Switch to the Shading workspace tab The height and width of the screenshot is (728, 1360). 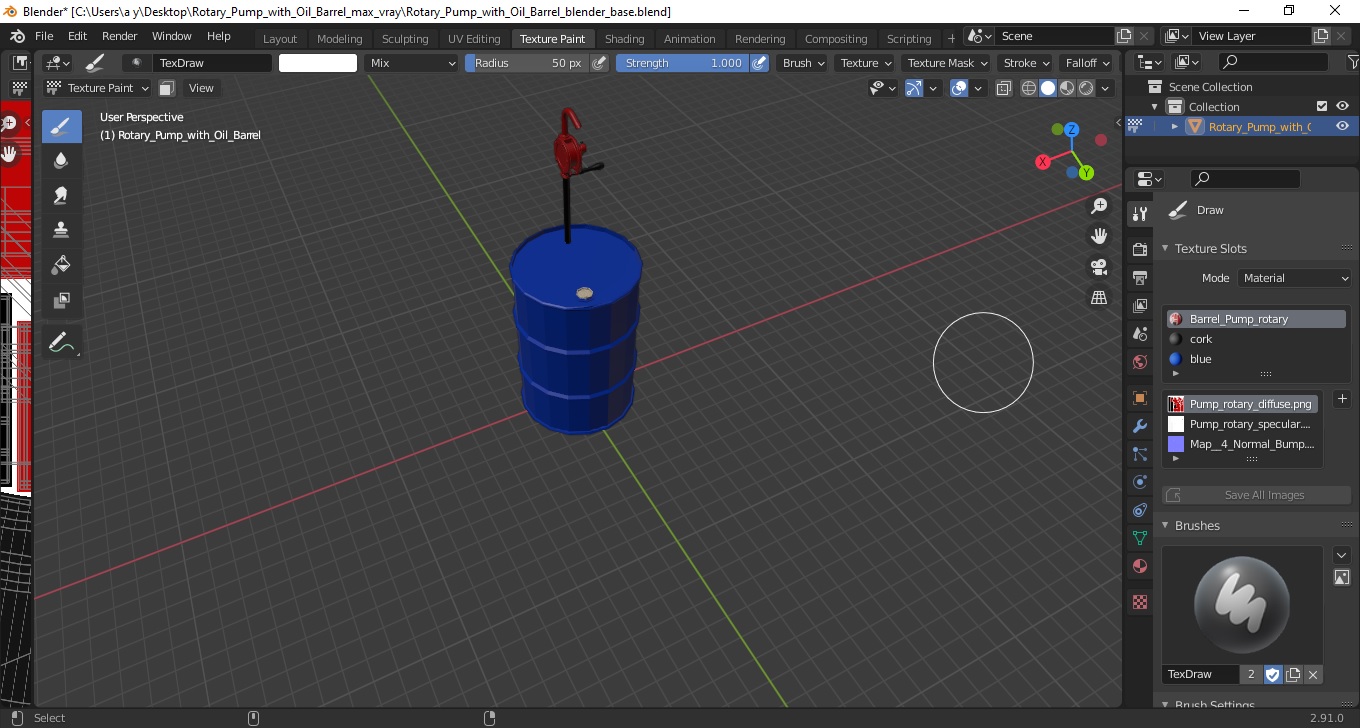coord(624,39)
